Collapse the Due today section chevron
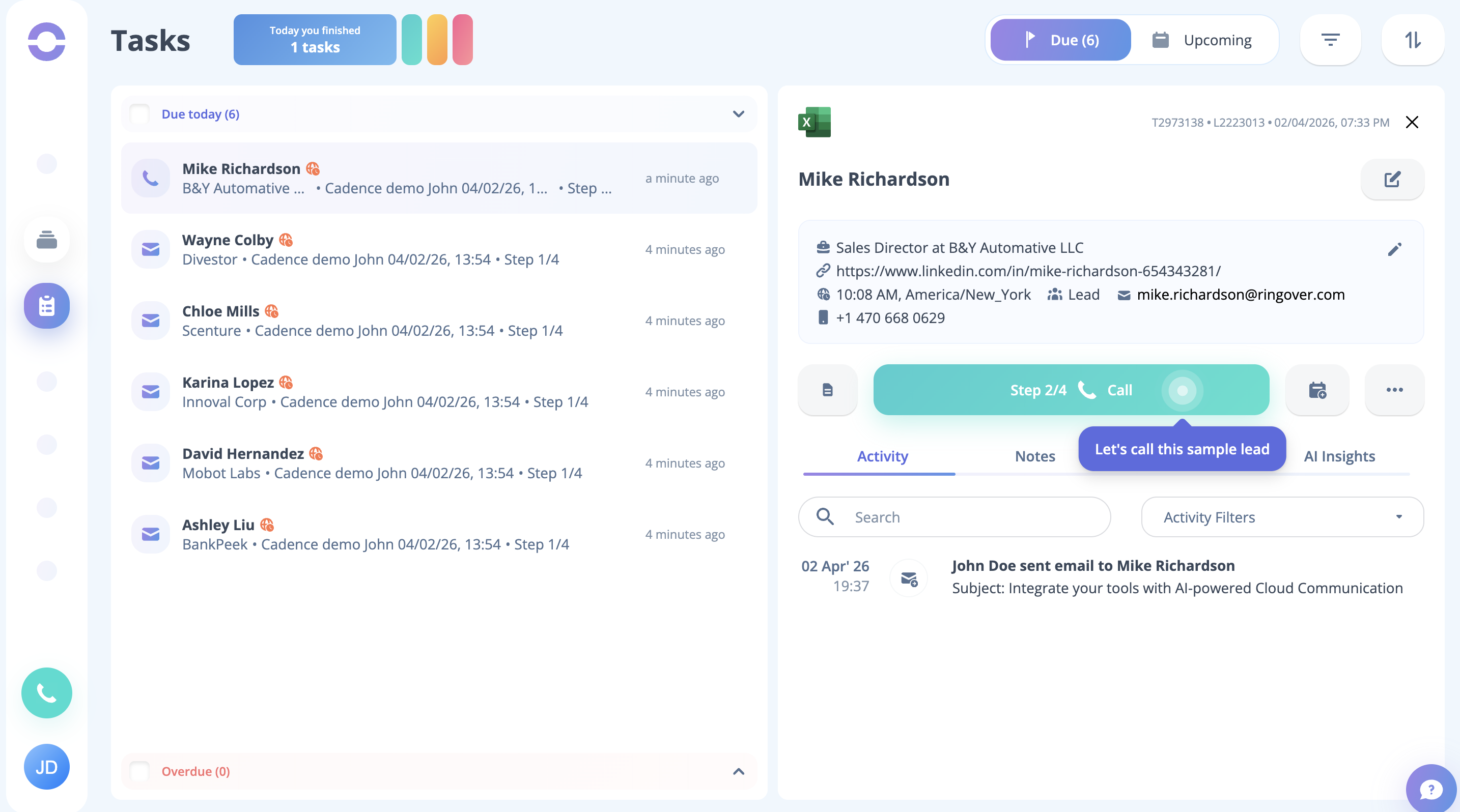 [738, 114]
